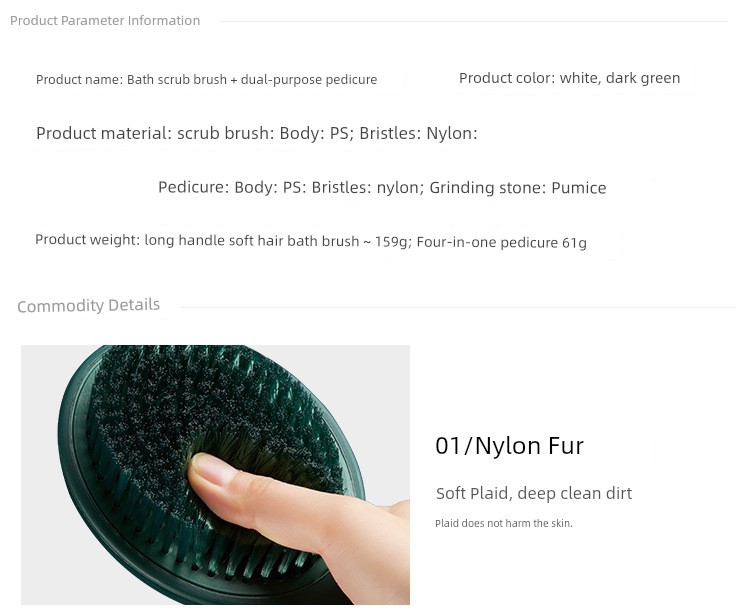This screenshot has height=611, width=750.
Task: Click the 'Grinding stone: Pumice' text
Action: pos(518,188)
